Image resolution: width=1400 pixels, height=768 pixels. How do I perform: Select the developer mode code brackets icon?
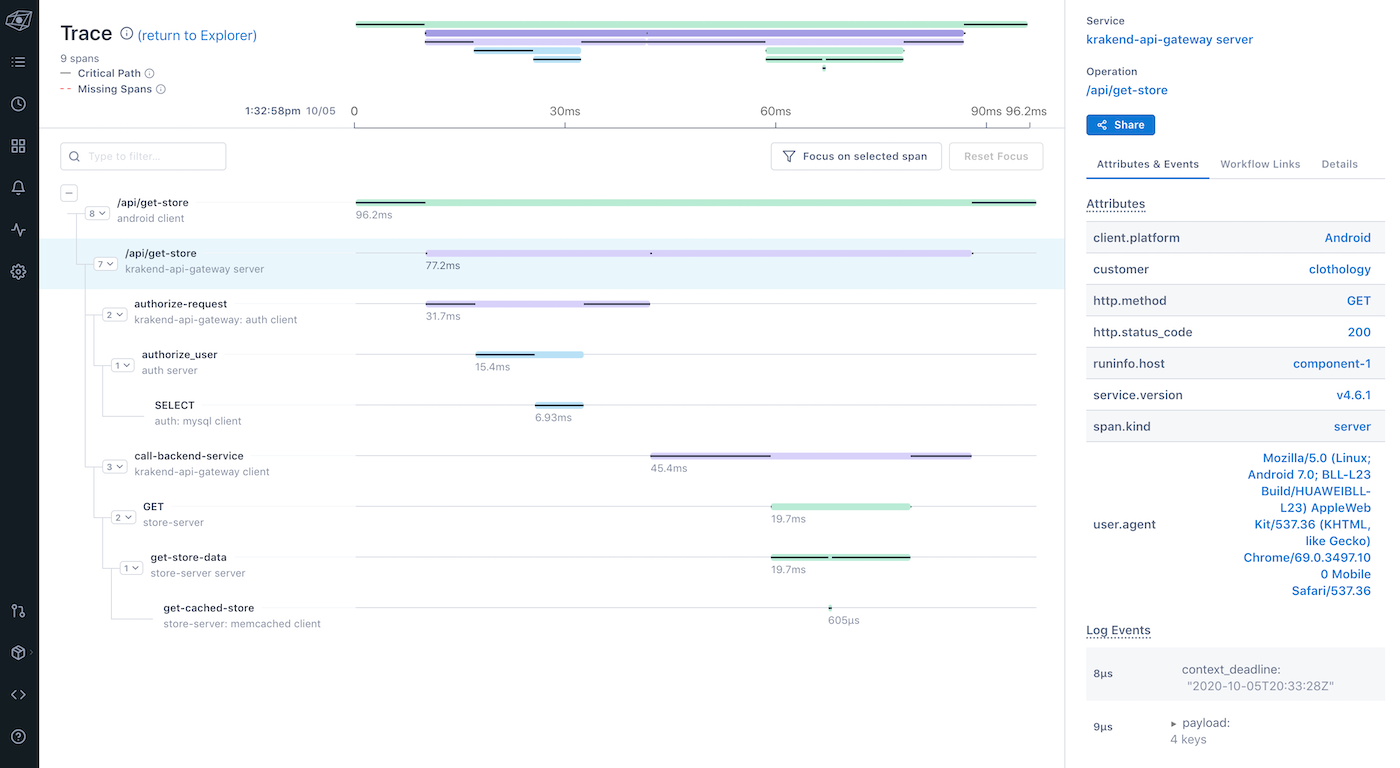[18, 694]
